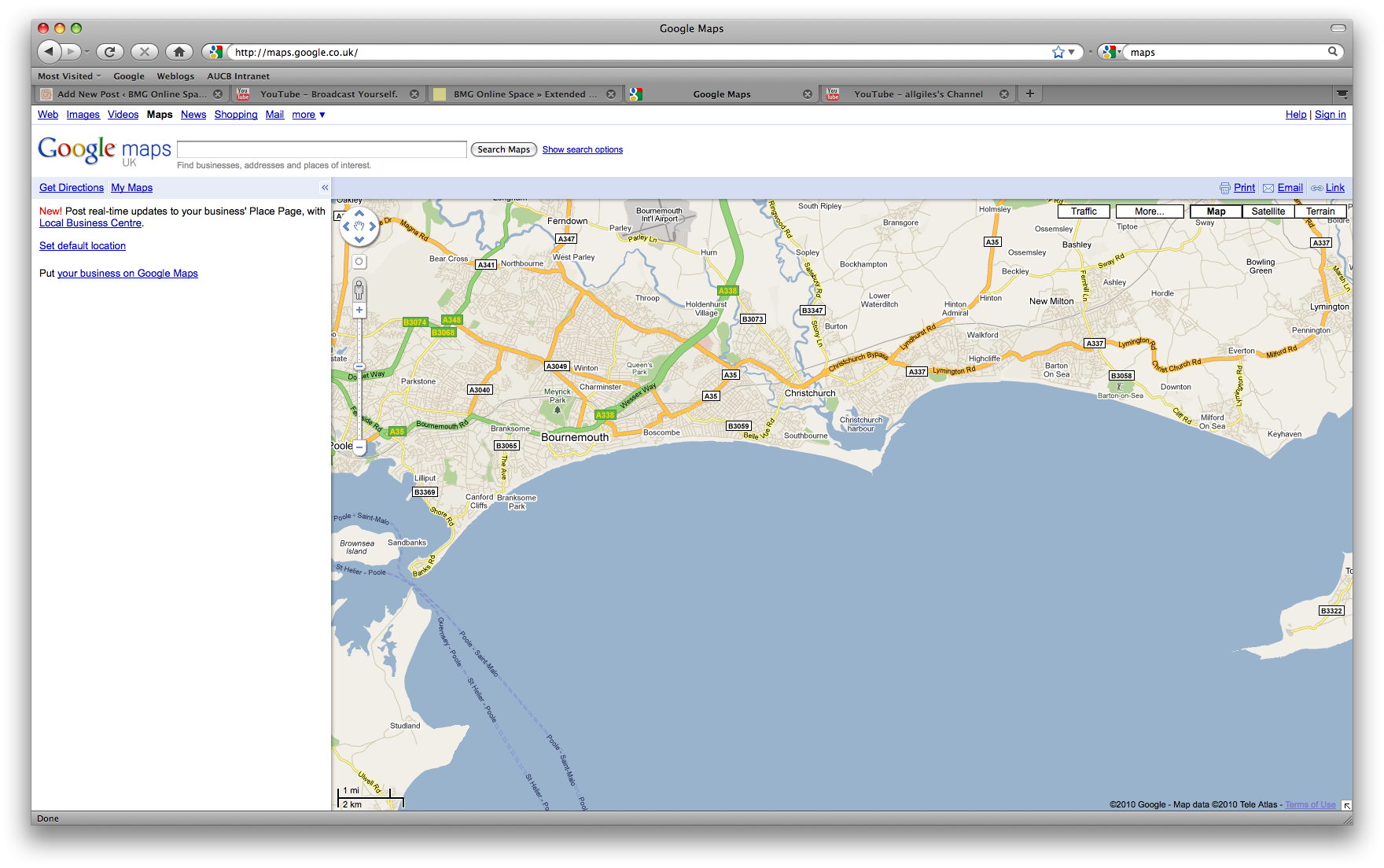
Task: Bookmark this page with the star icon
Action: pos(1058,52)
